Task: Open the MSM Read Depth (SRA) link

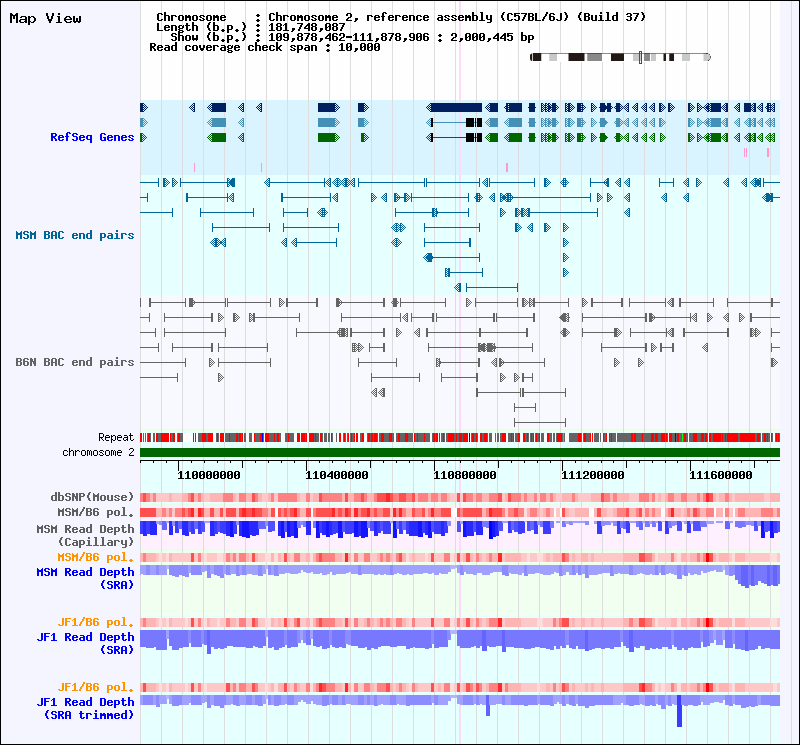Action: pos(85,579)
